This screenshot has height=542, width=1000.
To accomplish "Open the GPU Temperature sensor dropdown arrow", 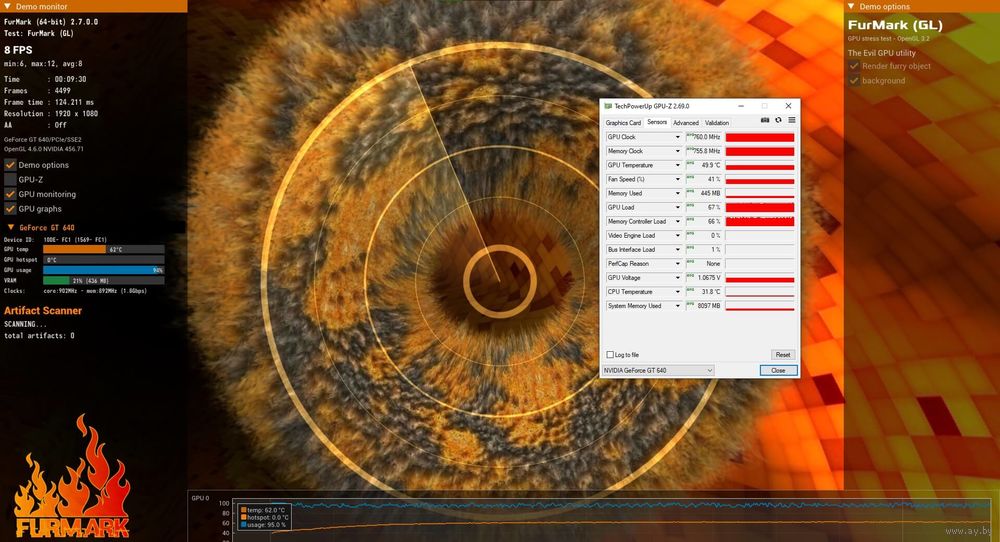I will (677, 165).
